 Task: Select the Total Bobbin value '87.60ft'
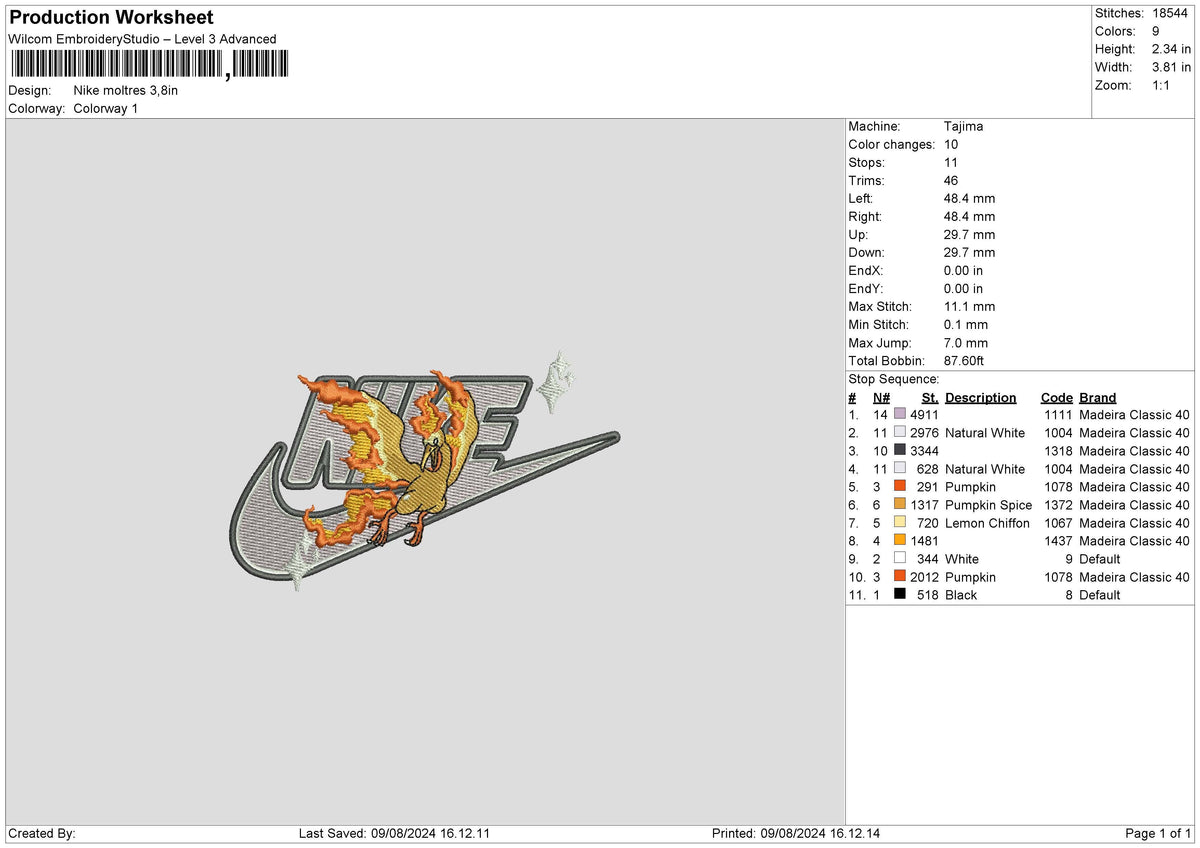point(965,360)
